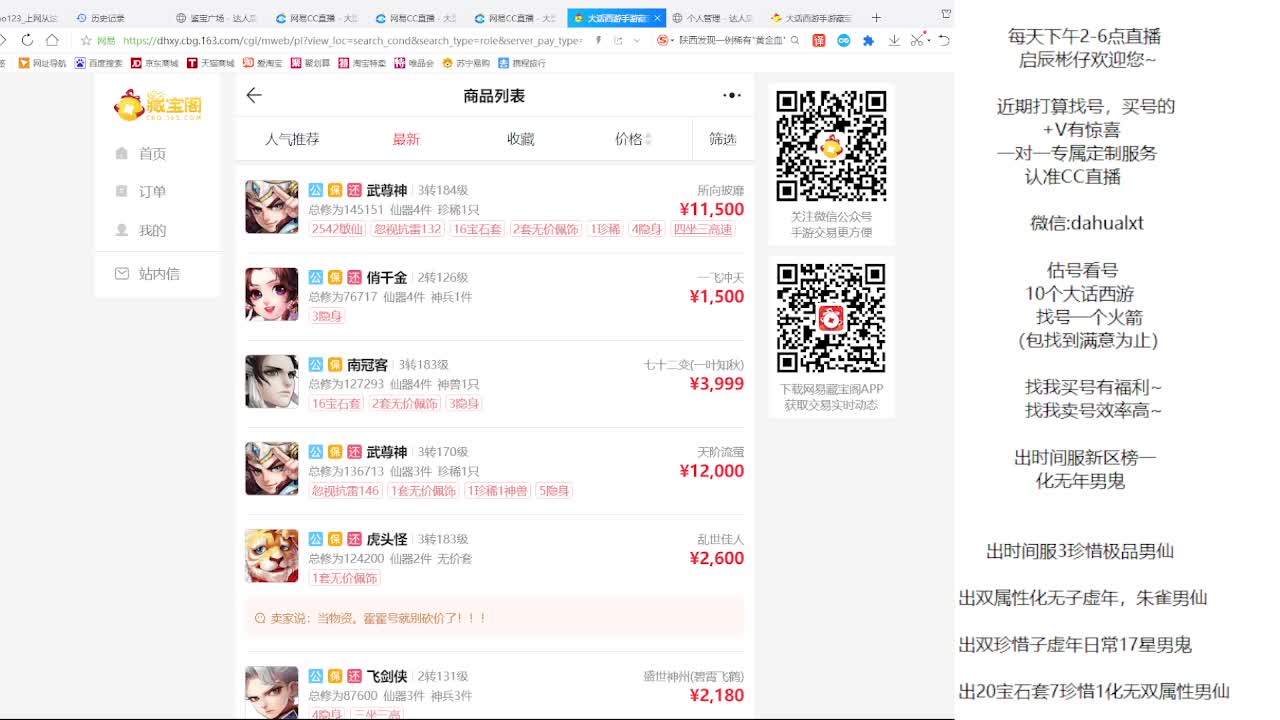1280x720 pixels.
Task: Select the 最新 sort tab
Action: click(x=406, y=139)
